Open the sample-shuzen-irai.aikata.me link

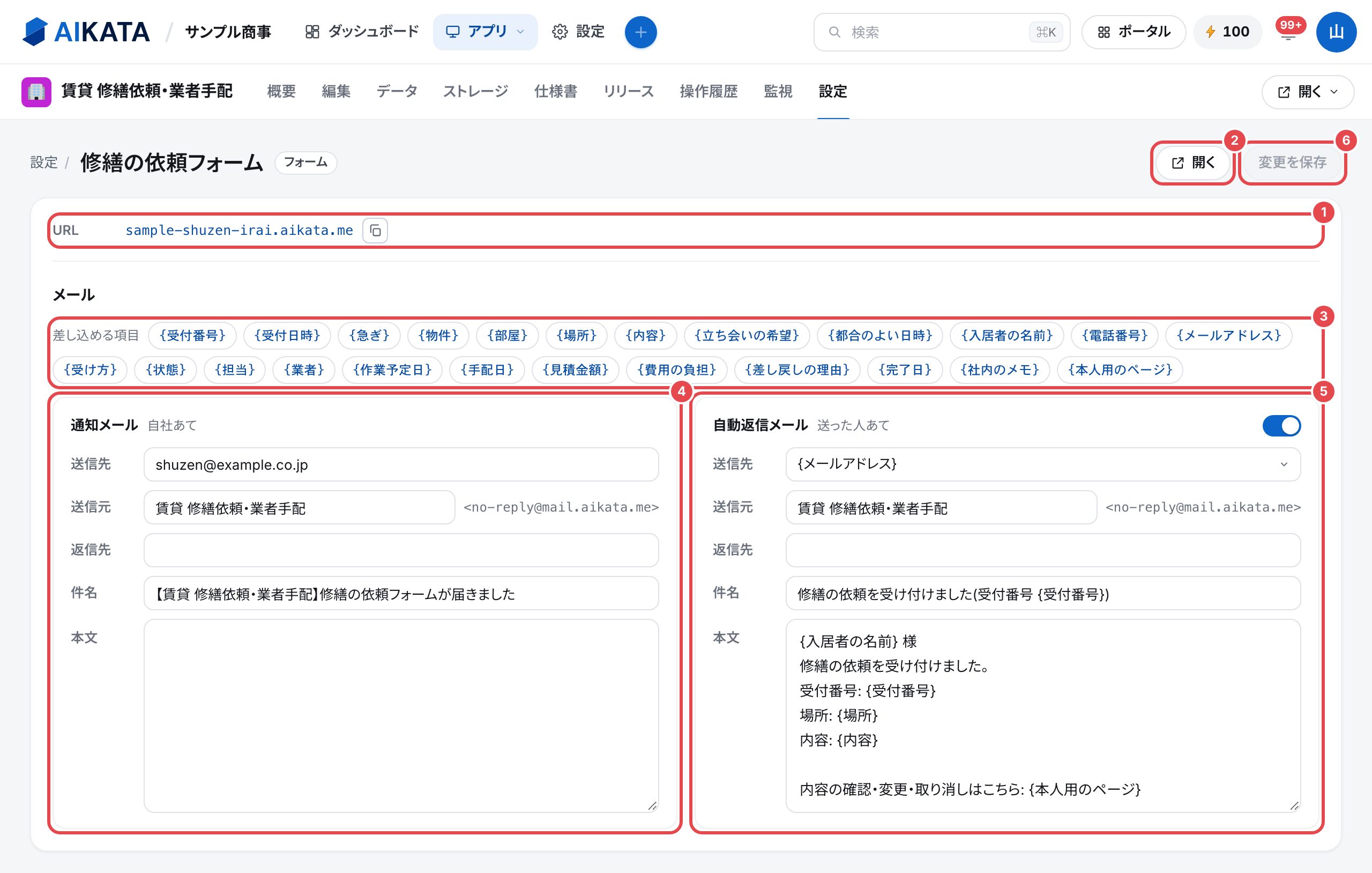[x=240, y=231]
